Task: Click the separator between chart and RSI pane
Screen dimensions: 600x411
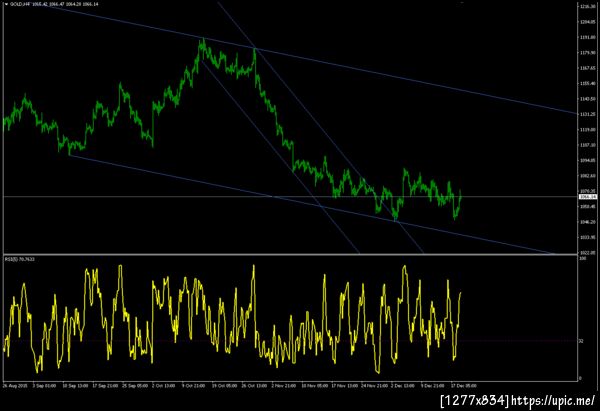Action: click(290, 254)
